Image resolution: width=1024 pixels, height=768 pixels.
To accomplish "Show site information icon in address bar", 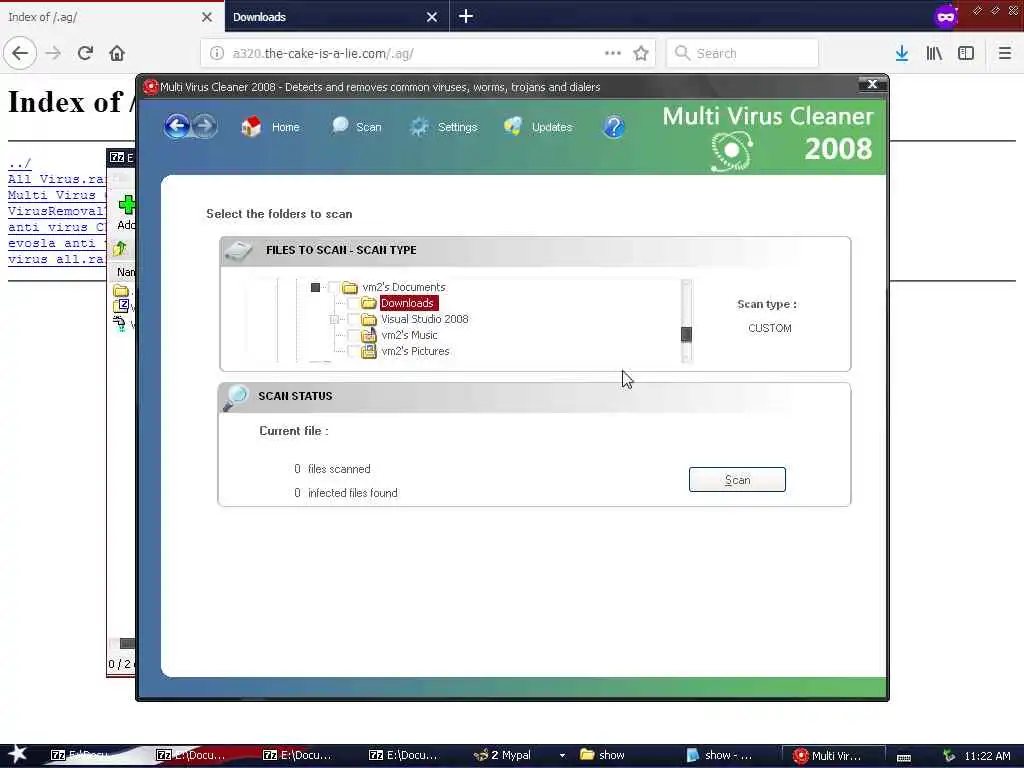I will 217,54.
